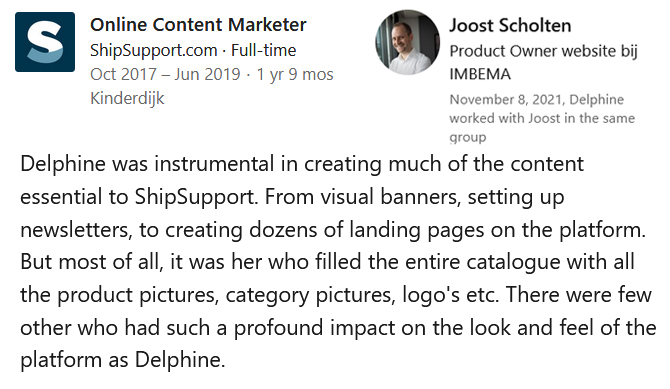Click the ShipSupport company logo
670x389 pixels.
point(45,42)
